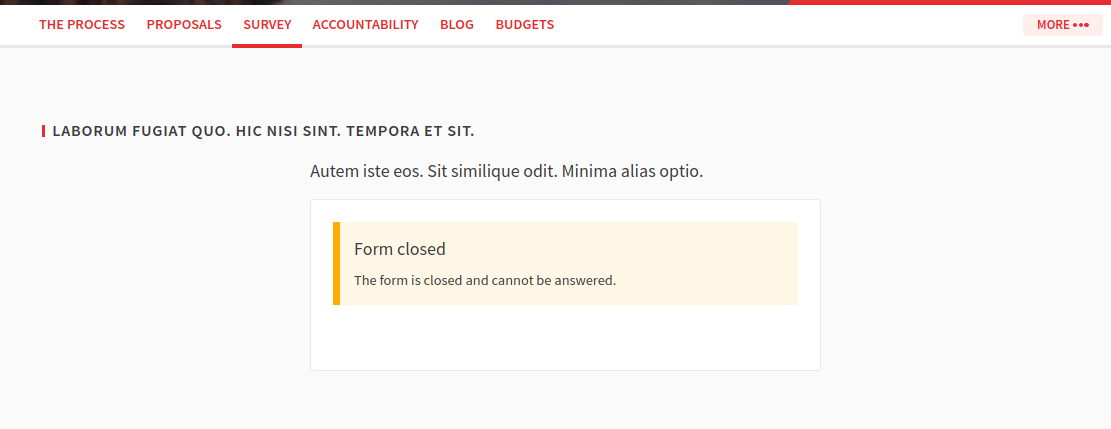
Task: Click the orange bar on the callout
Action: (336, 263)
